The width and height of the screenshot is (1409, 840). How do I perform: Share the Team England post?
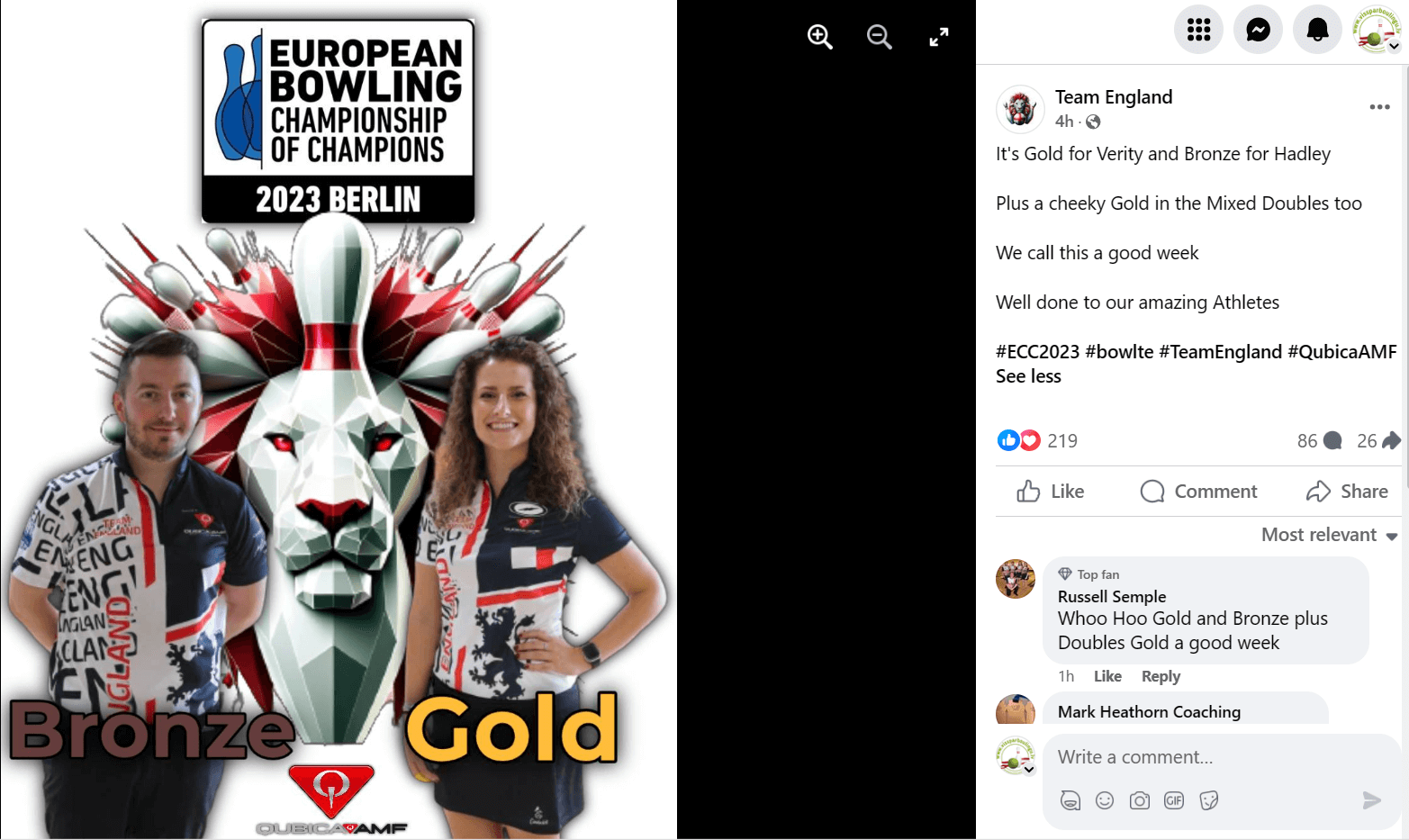[x=1347, y=492]
